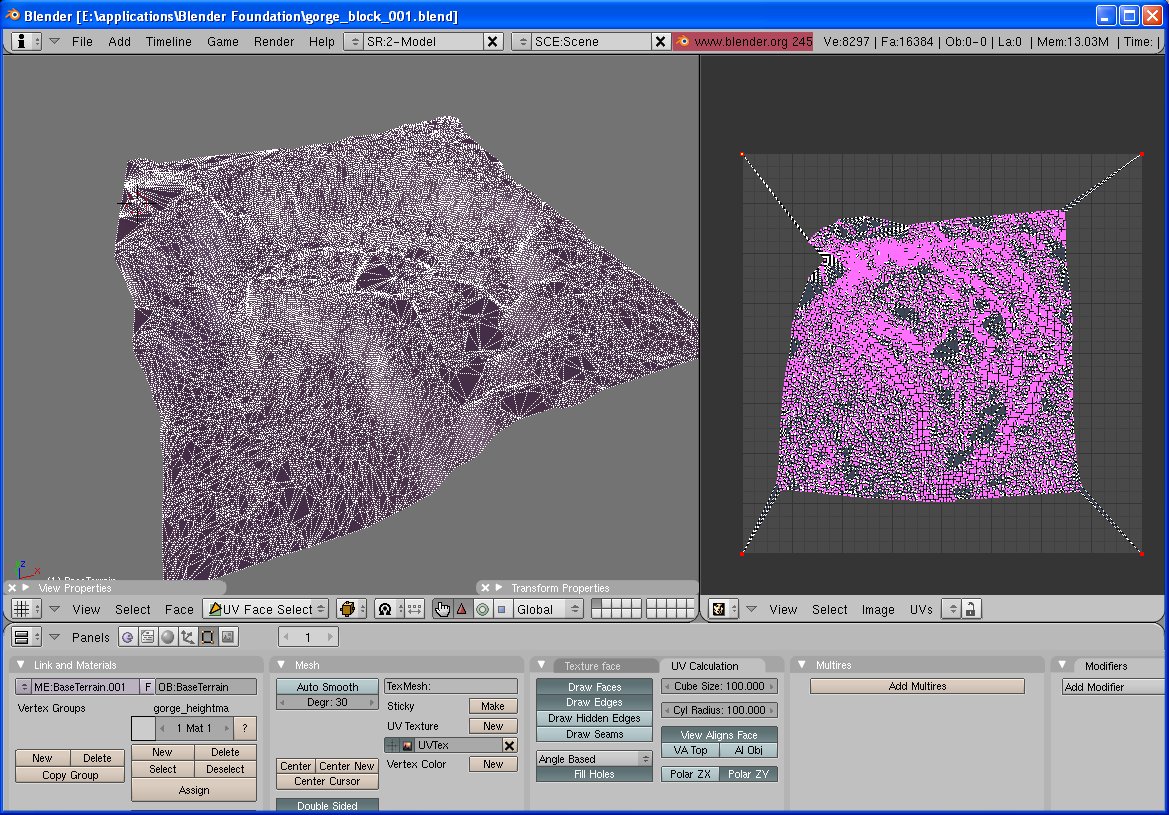Click the proportional editing magnet icon
Image resolution: width=1169 pixels, height=815 pixels.
click(385, 609)
